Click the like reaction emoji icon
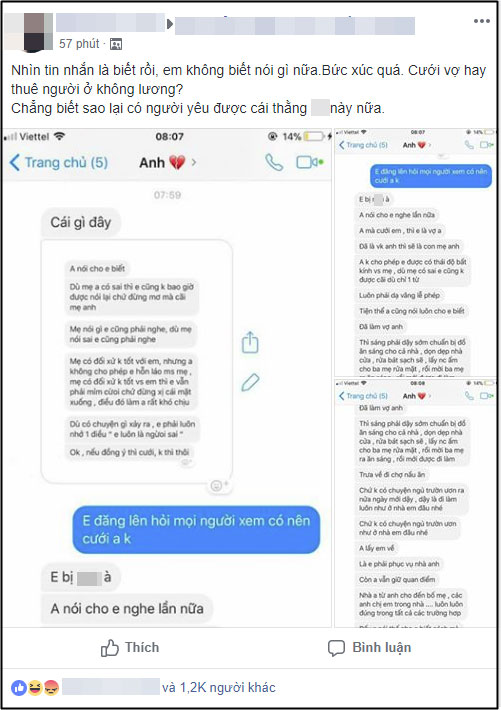 pyautogui.click(x=19, y=688)
